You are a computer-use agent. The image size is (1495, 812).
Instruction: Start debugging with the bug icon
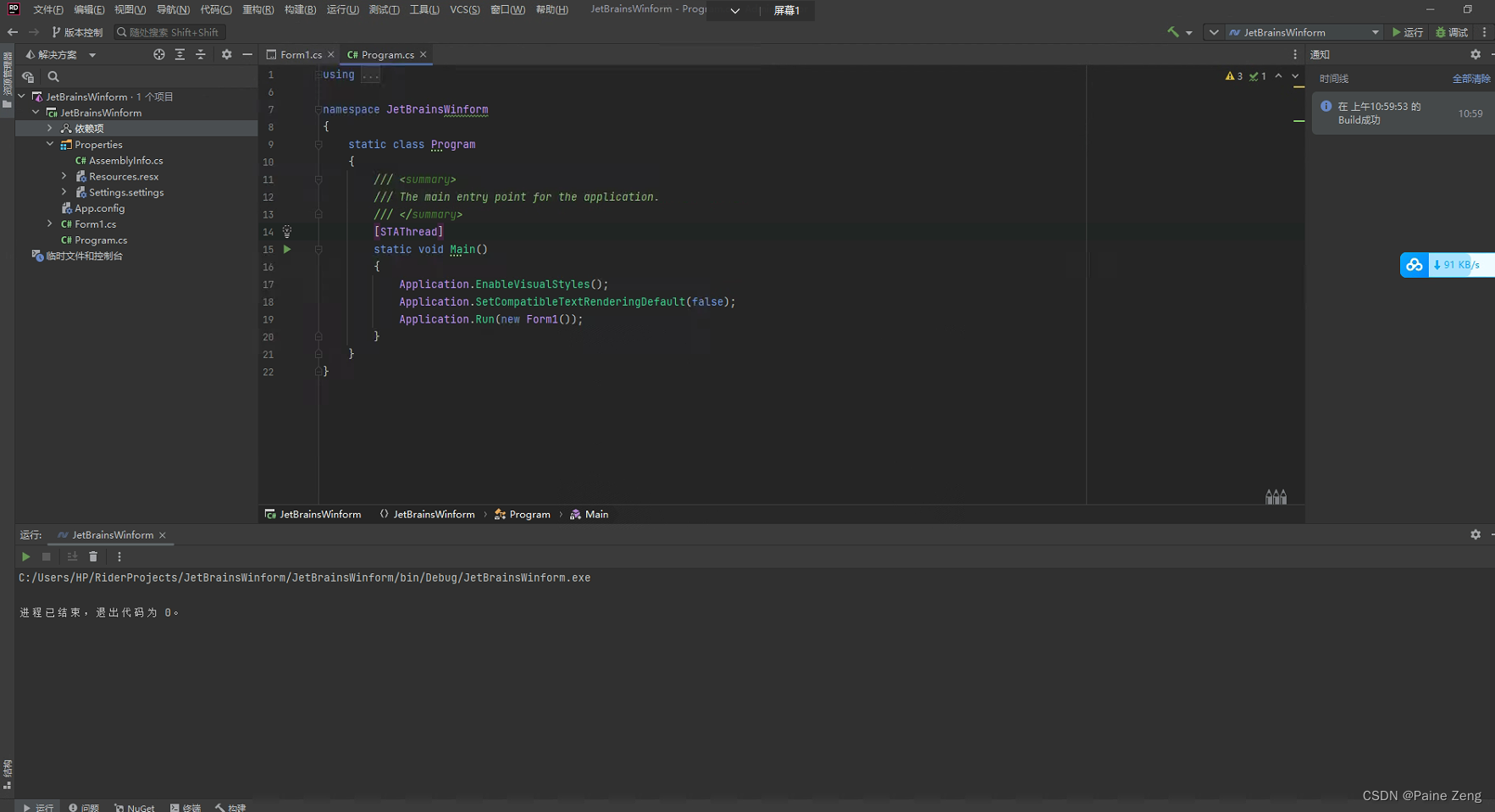click(x=1442, y=32)
